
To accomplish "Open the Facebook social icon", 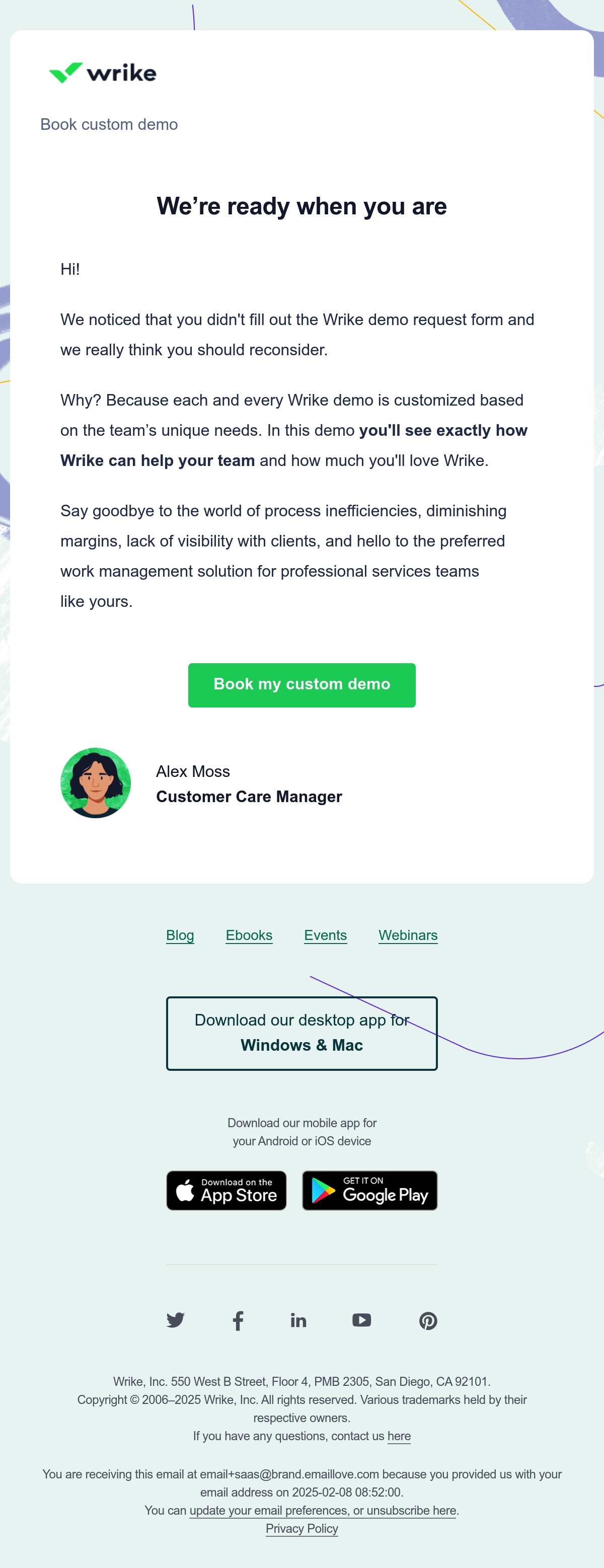I will [x=238, y=1320].
